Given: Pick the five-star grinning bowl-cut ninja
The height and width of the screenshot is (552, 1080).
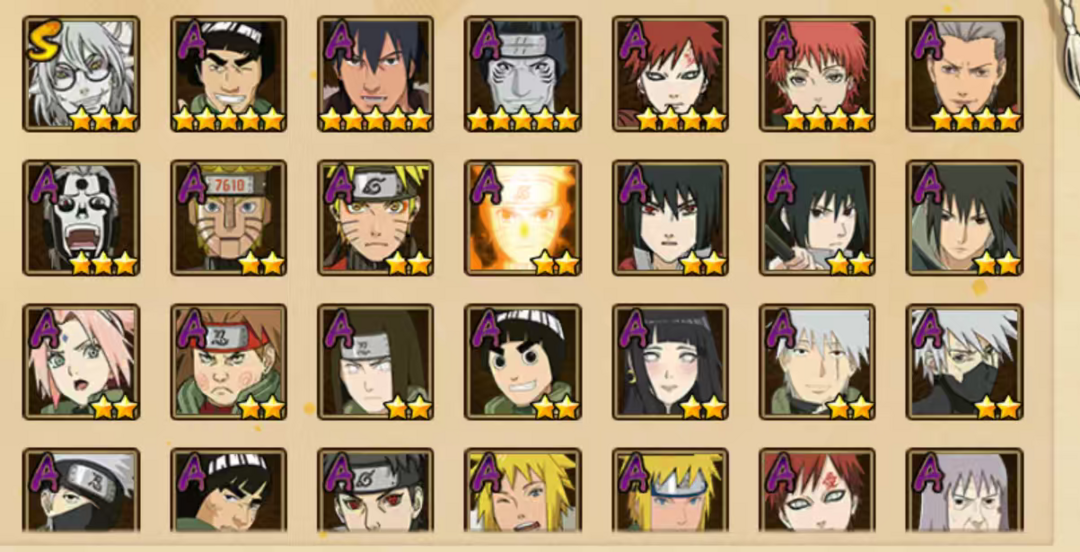Looking at the screenshot, I should click(x=229, y=74).
